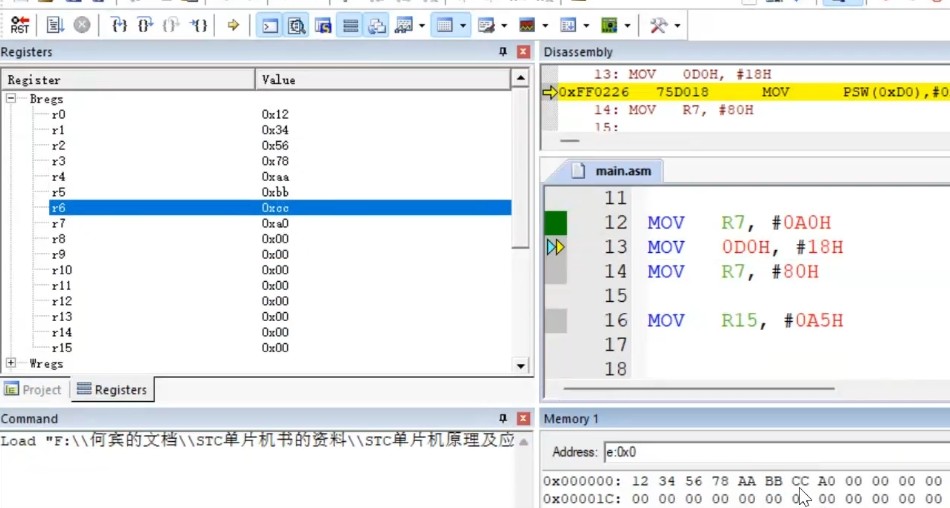The height and width of the screenshot is (508, 950).
Task: Click Show Next Statement yellow arrow
Action: pyautogui.click(x=233, y=25)
